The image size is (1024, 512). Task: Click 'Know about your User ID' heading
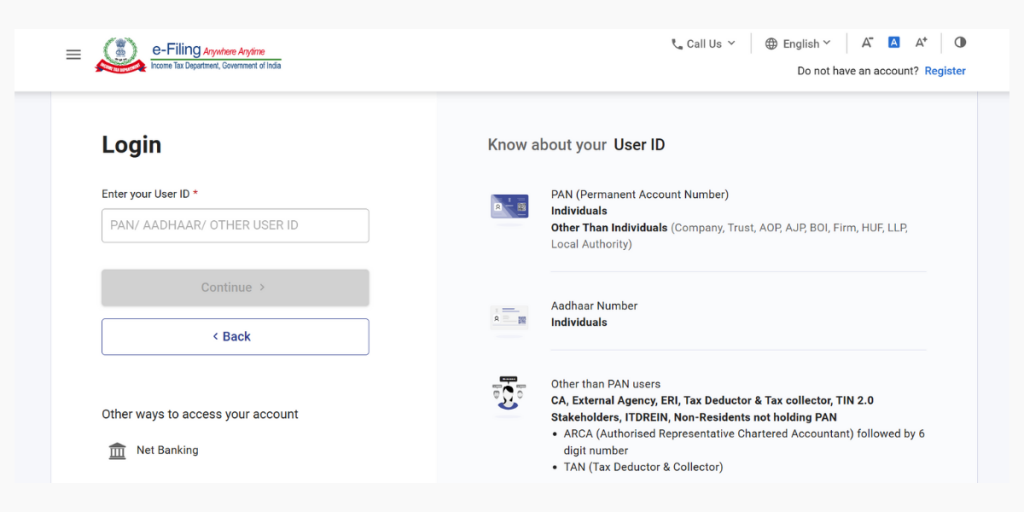pos(577,145)
